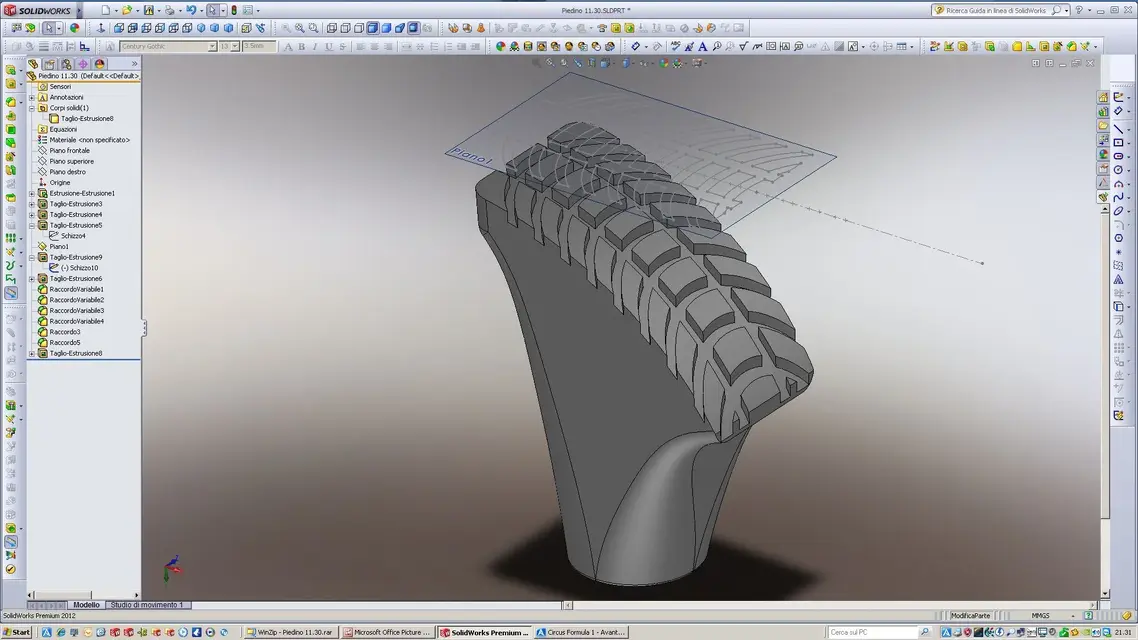Click the Rebuild traffic light icon

click(x=234, y=10)
